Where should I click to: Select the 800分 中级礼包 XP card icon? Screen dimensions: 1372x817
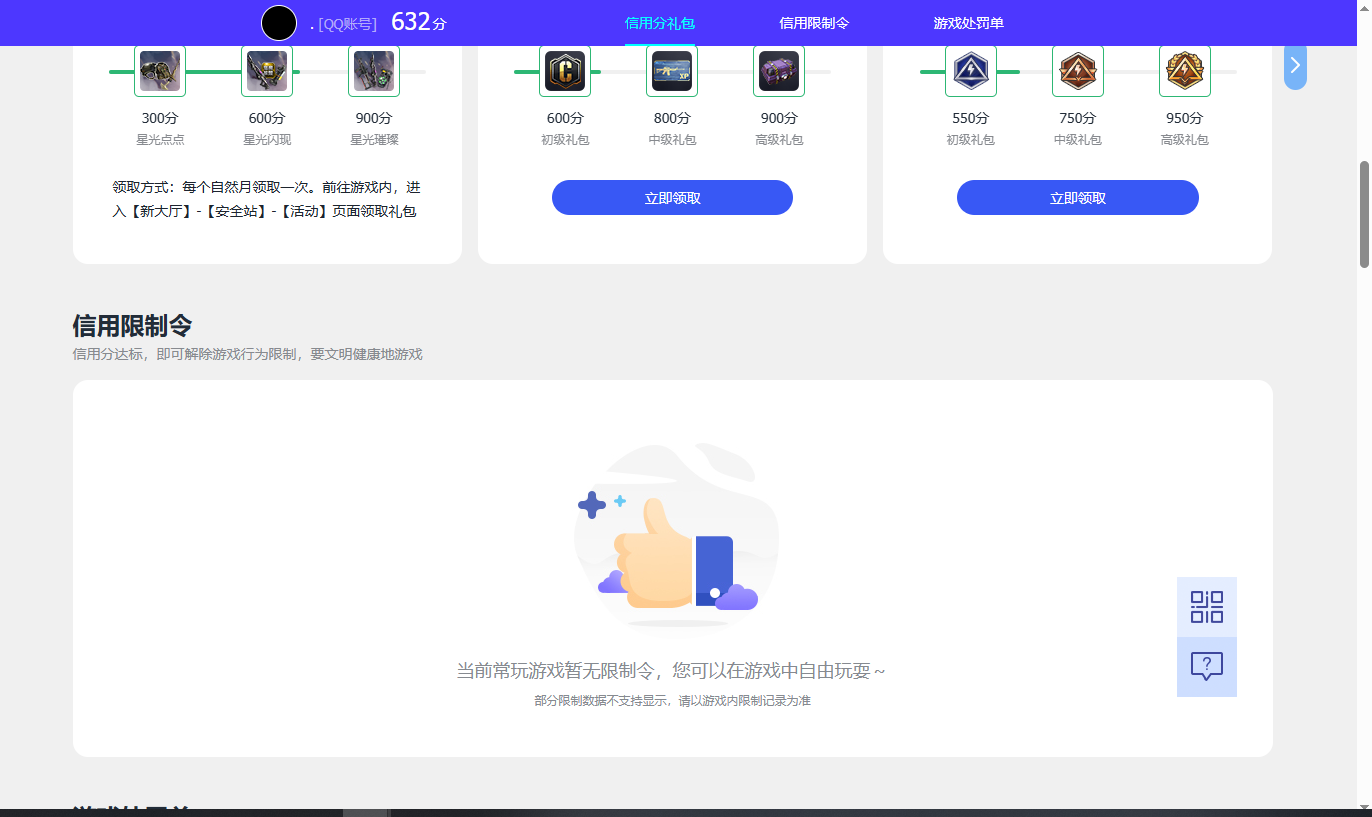(x=672, y=71)
